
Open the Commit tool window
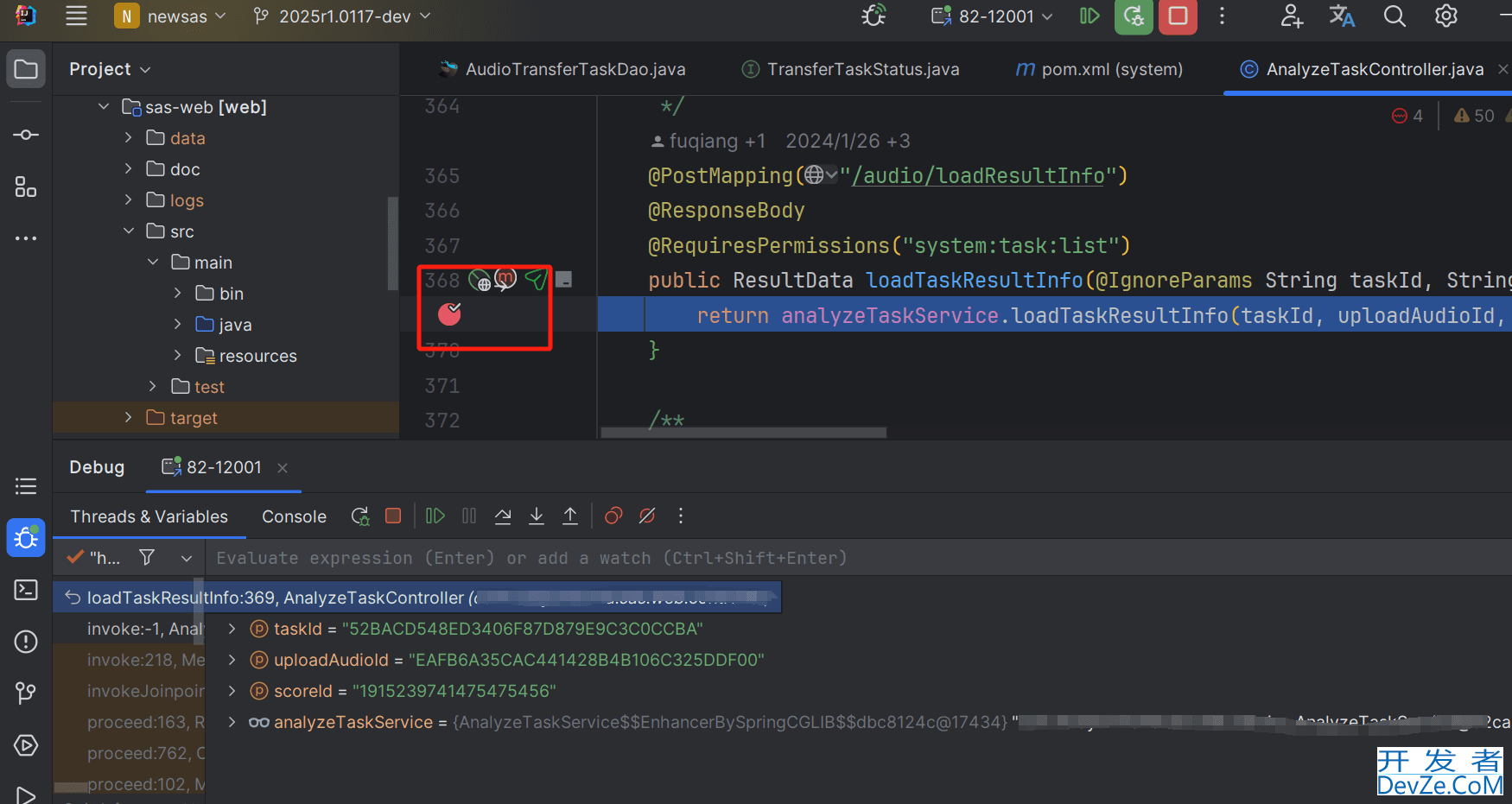[x=26, y=135]
